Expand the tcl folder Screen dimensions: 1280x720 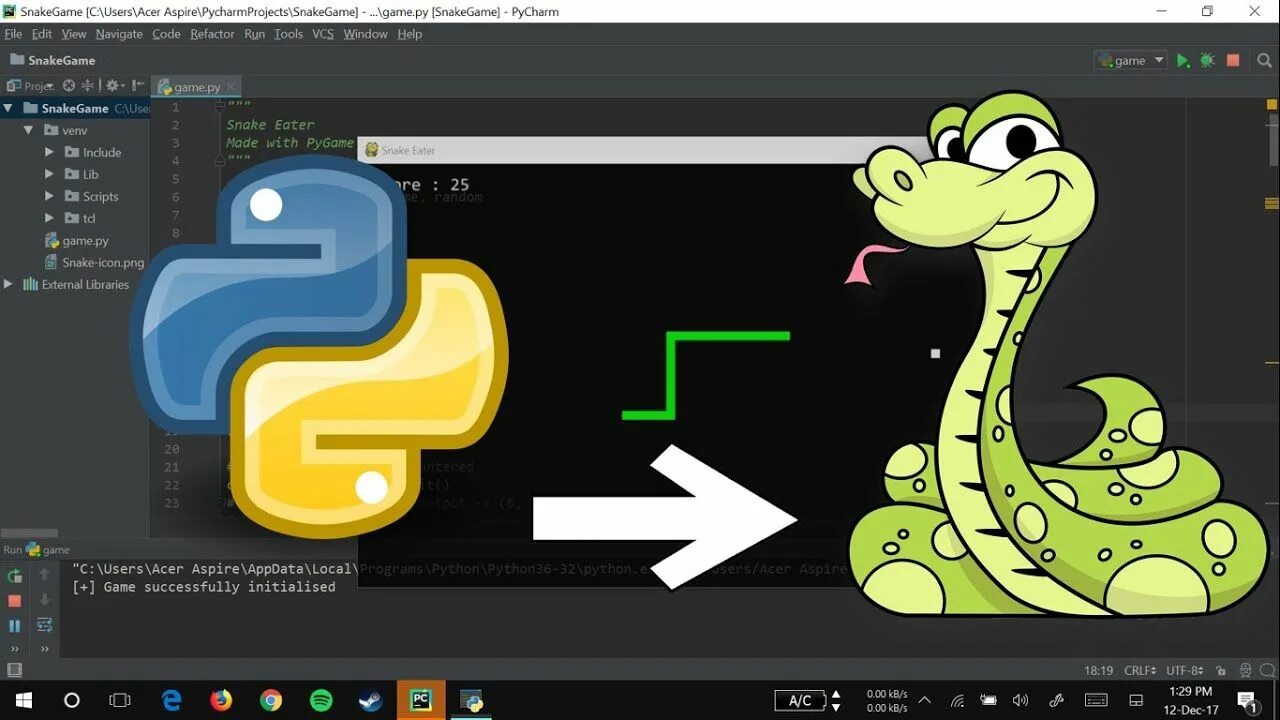coord(49,218)
